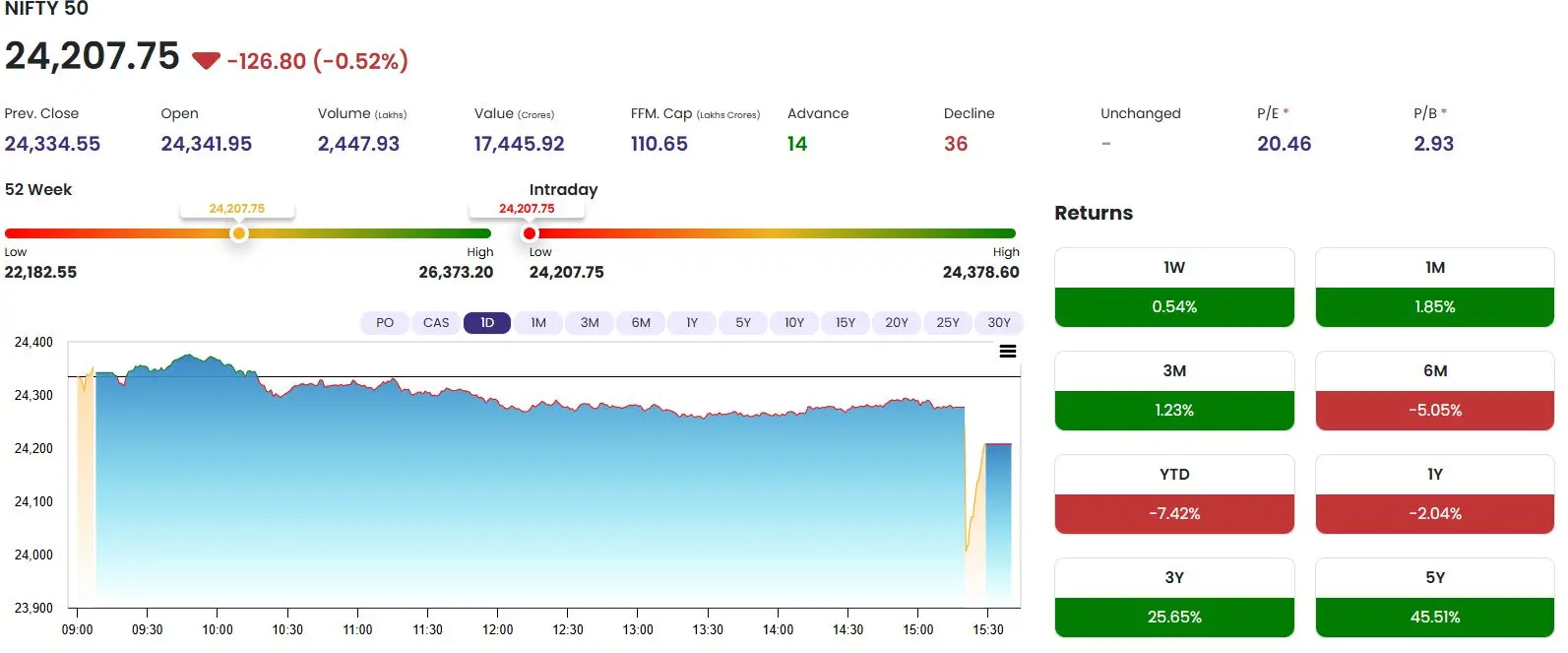1568x653 pixels.
Task: Select the 1D chart range tab
Action: coord(487,323)
